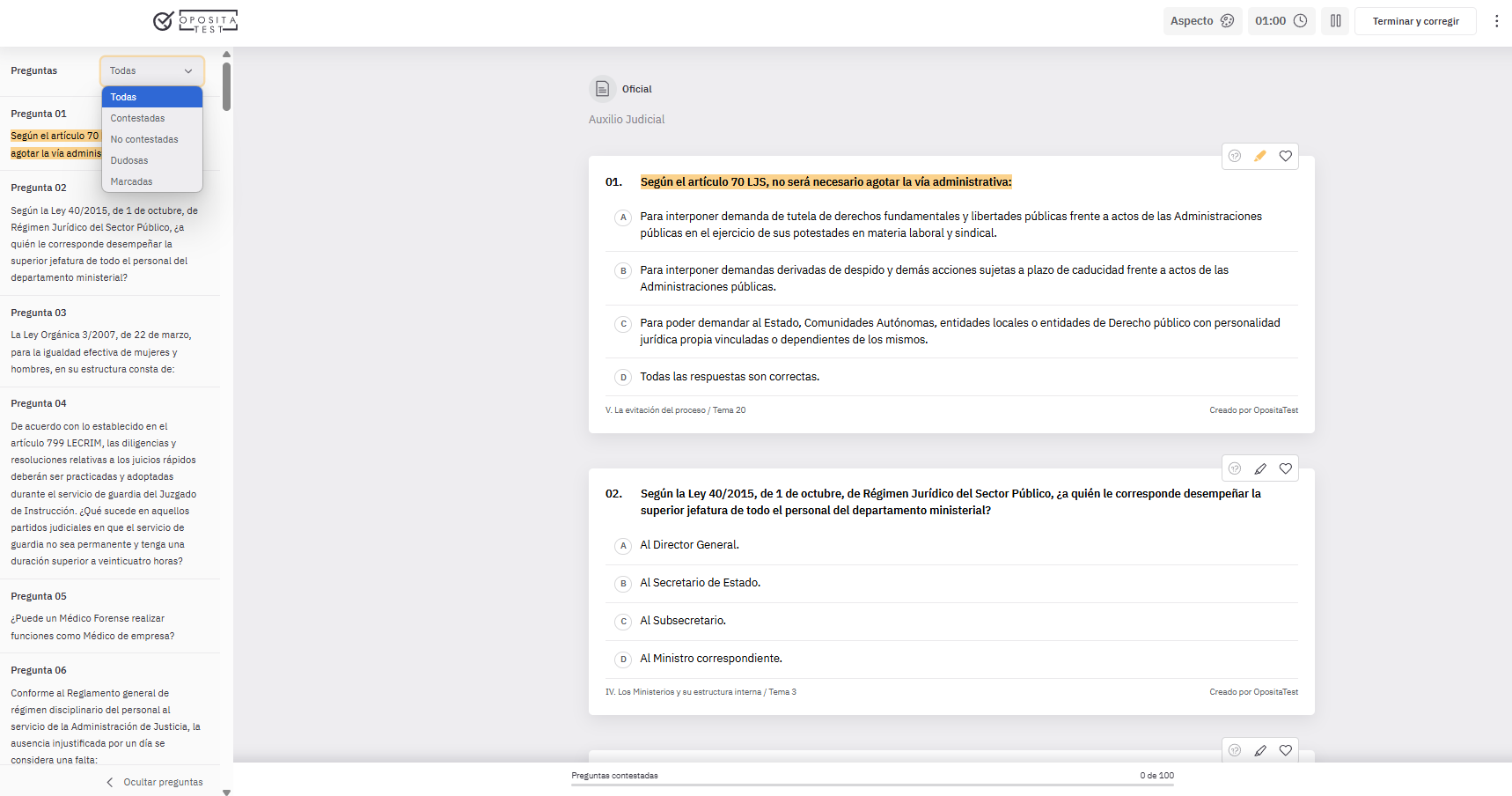This screenshot has width=1512, height=796.
Task: Choose 'No contestadas' in the filter list
Action: [152, 139]
